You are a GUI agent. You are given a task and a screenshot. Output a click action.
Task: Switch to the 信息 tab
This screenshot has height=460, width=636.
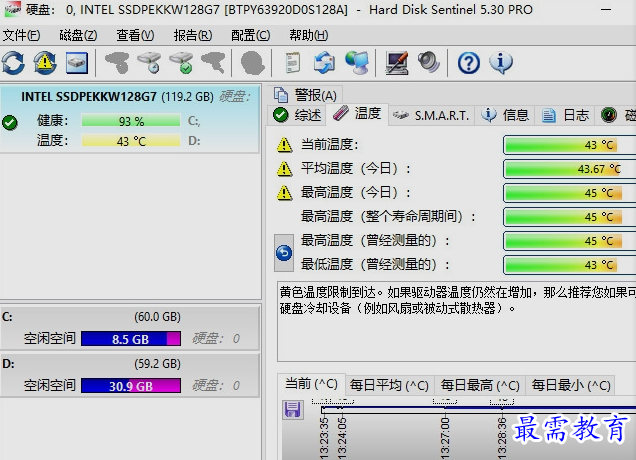point(505,115)
